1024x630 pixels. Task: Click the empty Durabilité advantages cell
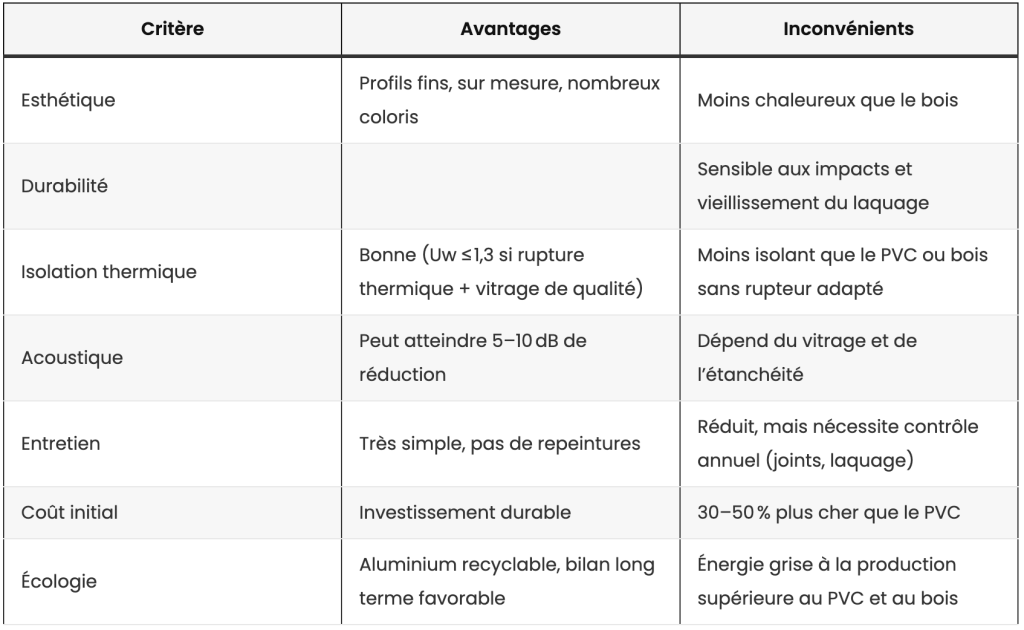coord(510,186)
